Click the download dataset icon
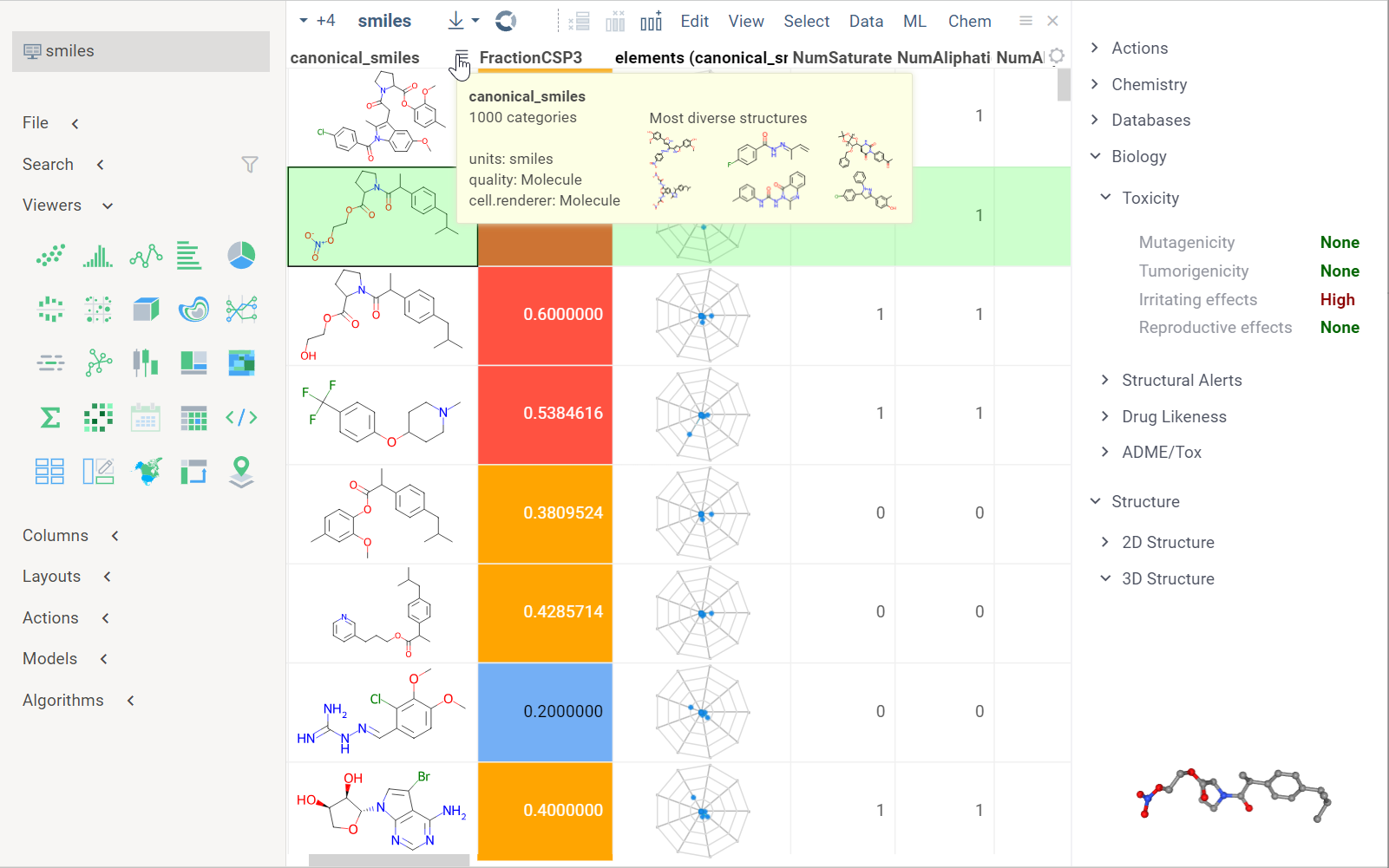Image resolution: width=1389 pixels, height=868 pixels. [455, 20]
